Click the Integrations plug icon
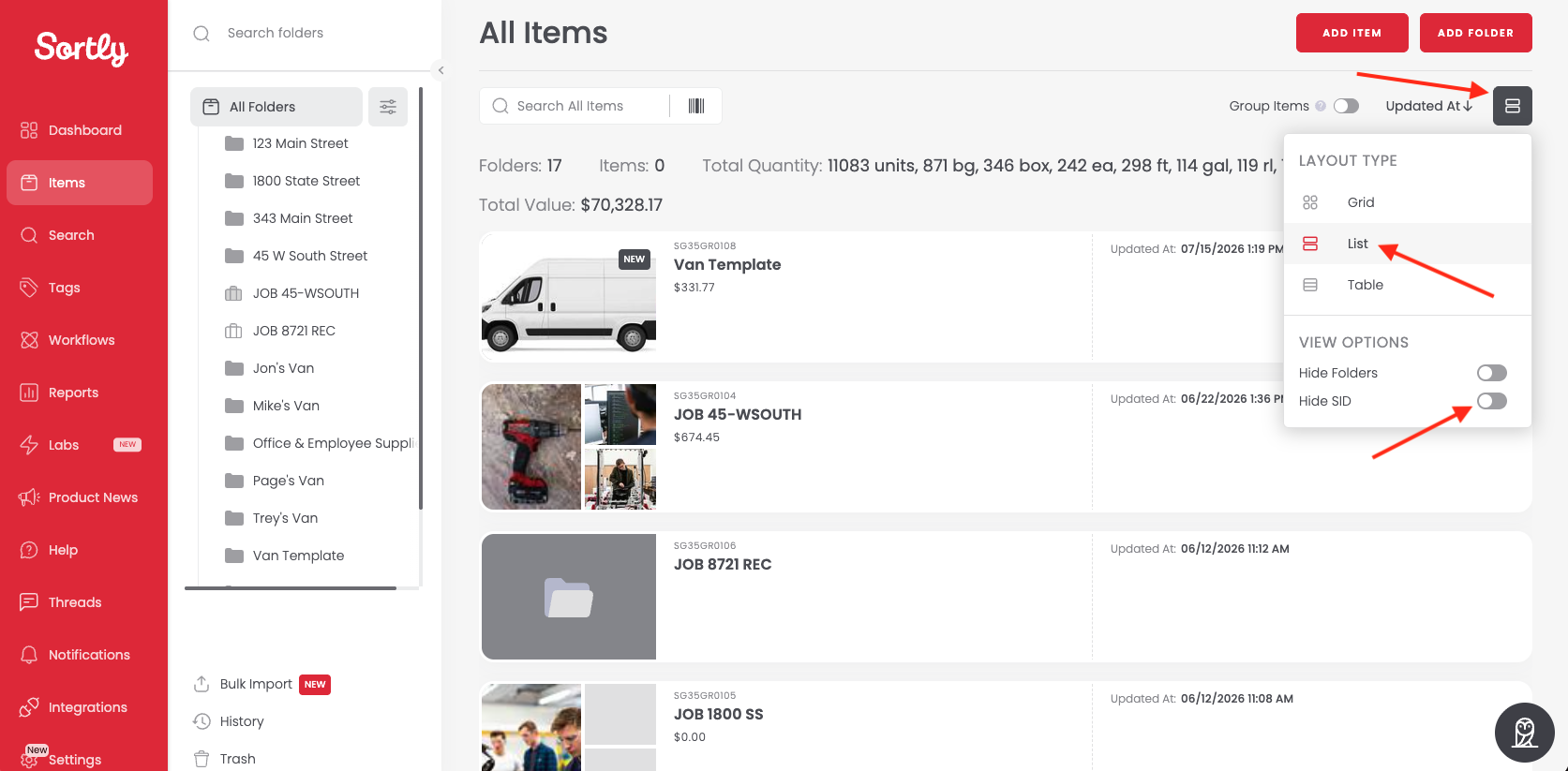 pos(29,707)
